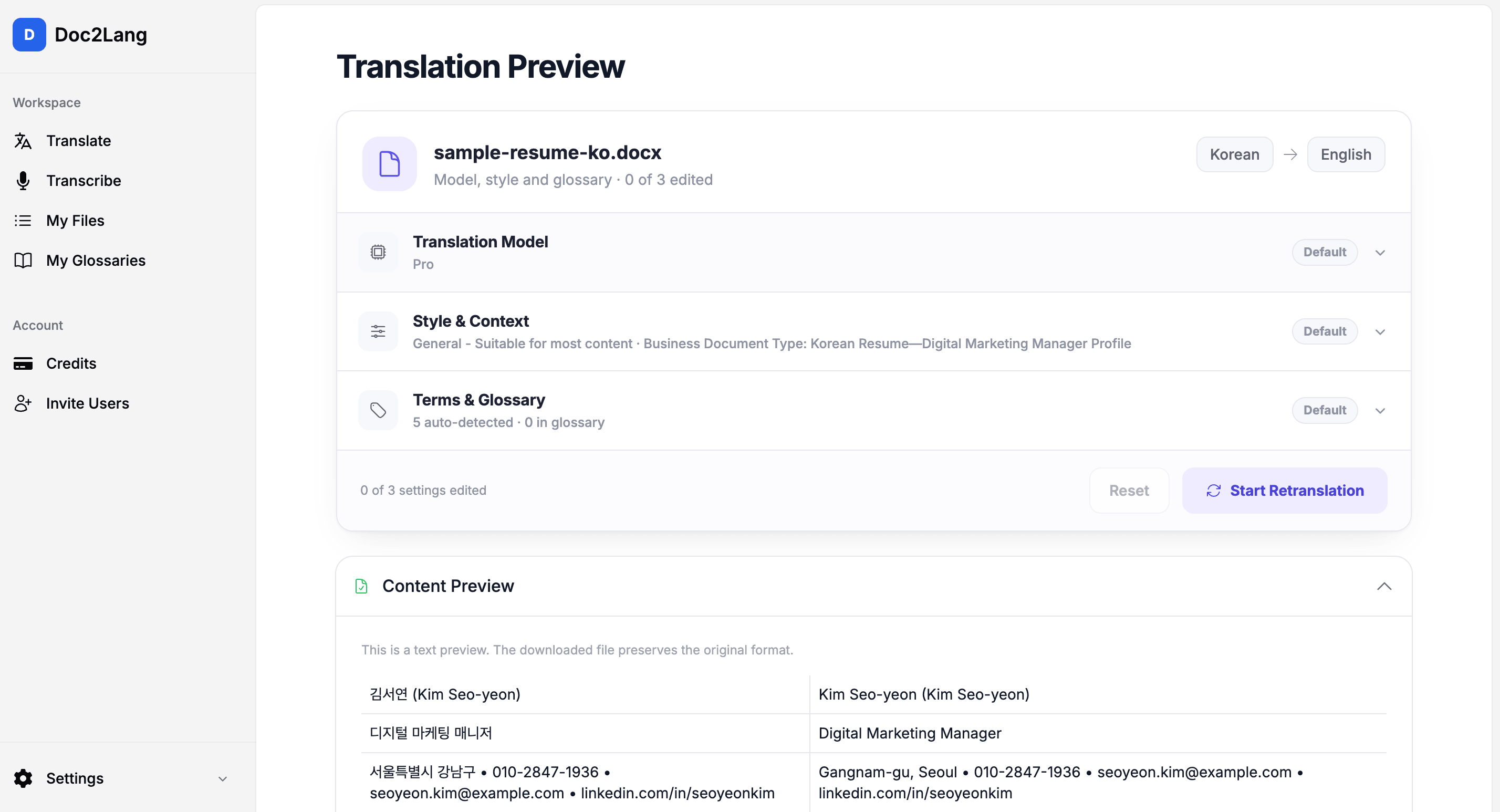Click the Terms & Glossary tag icon
This screenshot has width=1500, height=812.
click(x=378, y=410)
